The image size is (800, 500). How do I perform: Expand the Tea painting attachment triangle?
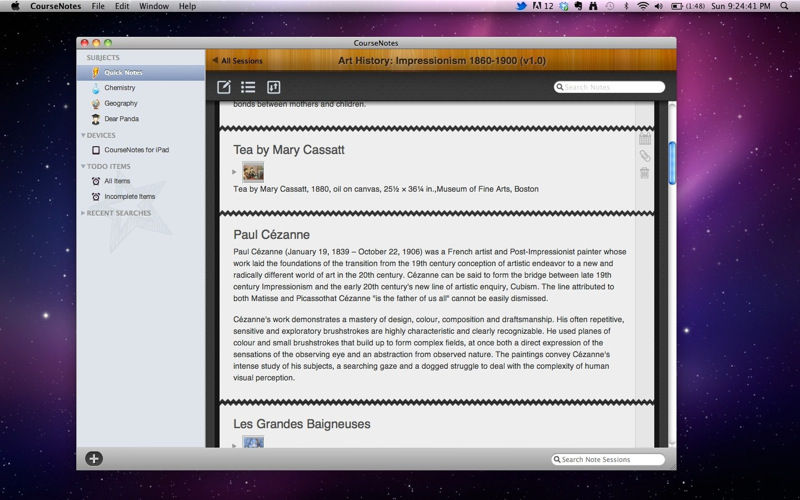(x=234, y=172)
